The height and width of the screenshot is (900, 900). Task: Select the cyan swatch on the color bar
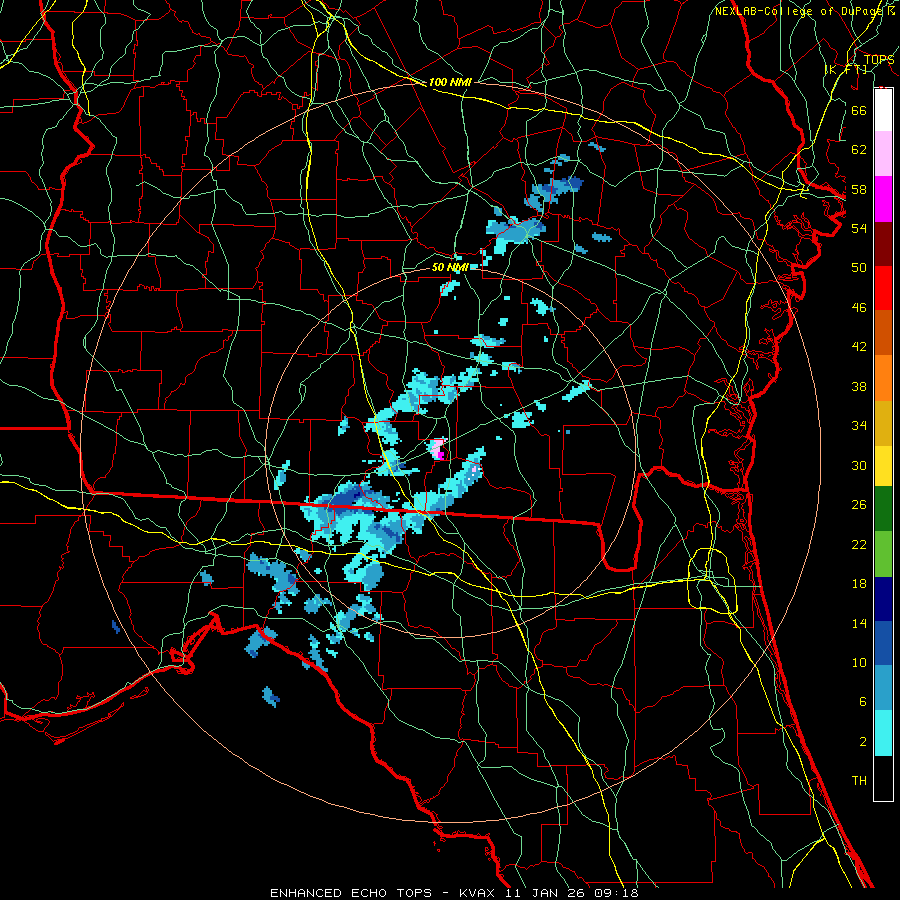tap(883, 733)
